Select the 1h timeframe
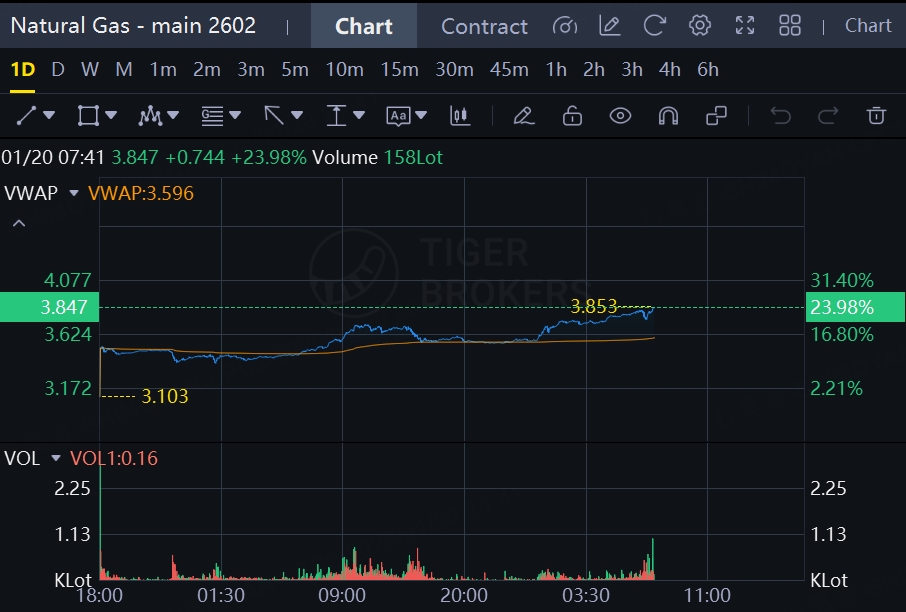Screen dimensions: 906x612 pos(556,70)
